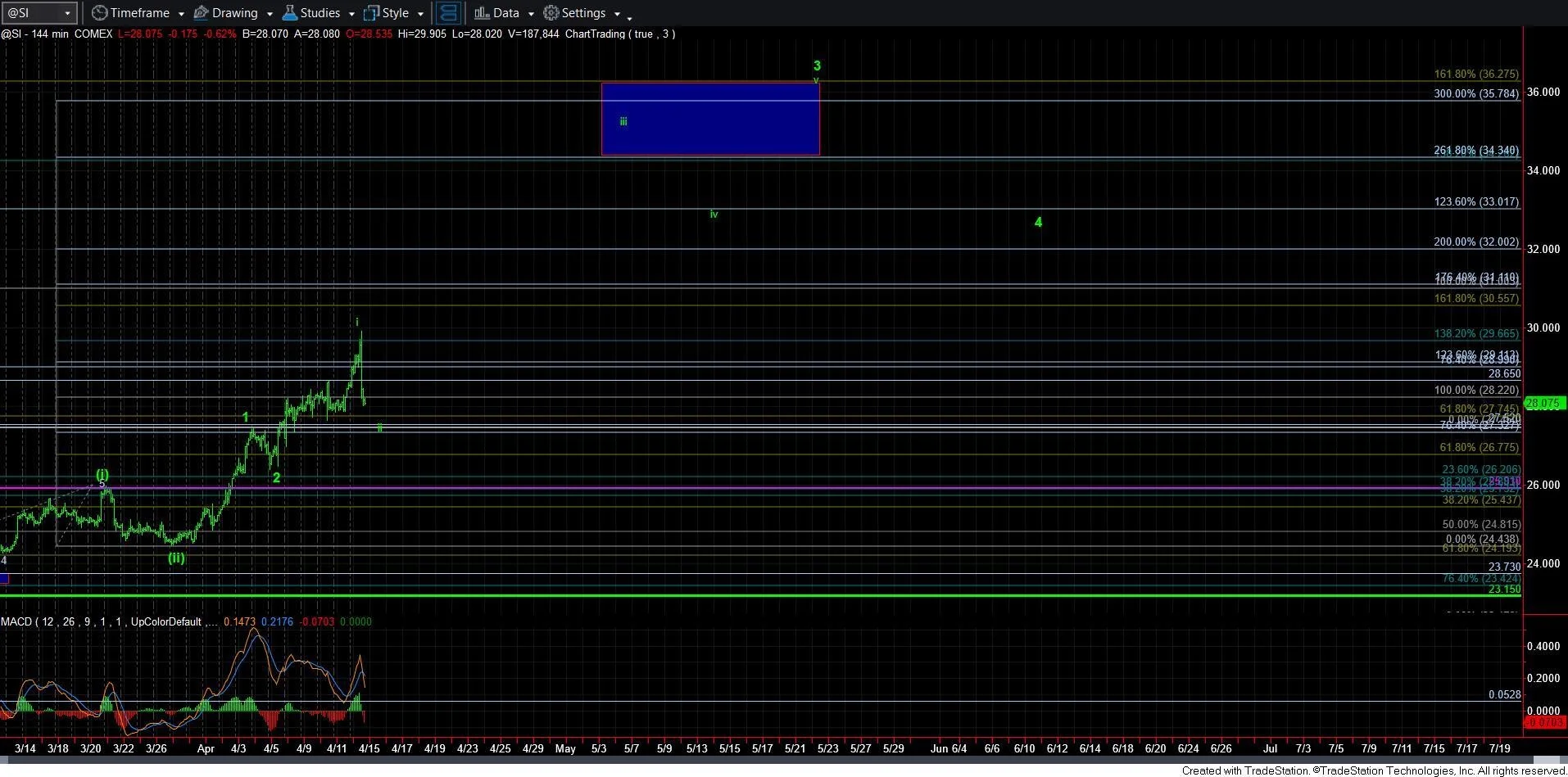Click the Style icon
This screenshot has height=777, width=1568.
click(371, 13)
